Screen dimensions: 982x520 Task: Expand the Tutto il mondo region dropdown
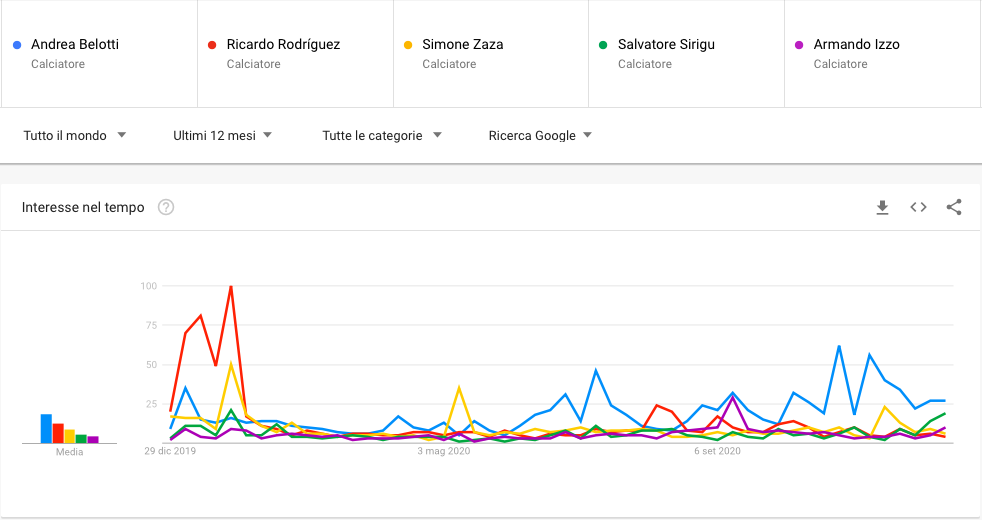pyautogui.click(x=75, y=135)
